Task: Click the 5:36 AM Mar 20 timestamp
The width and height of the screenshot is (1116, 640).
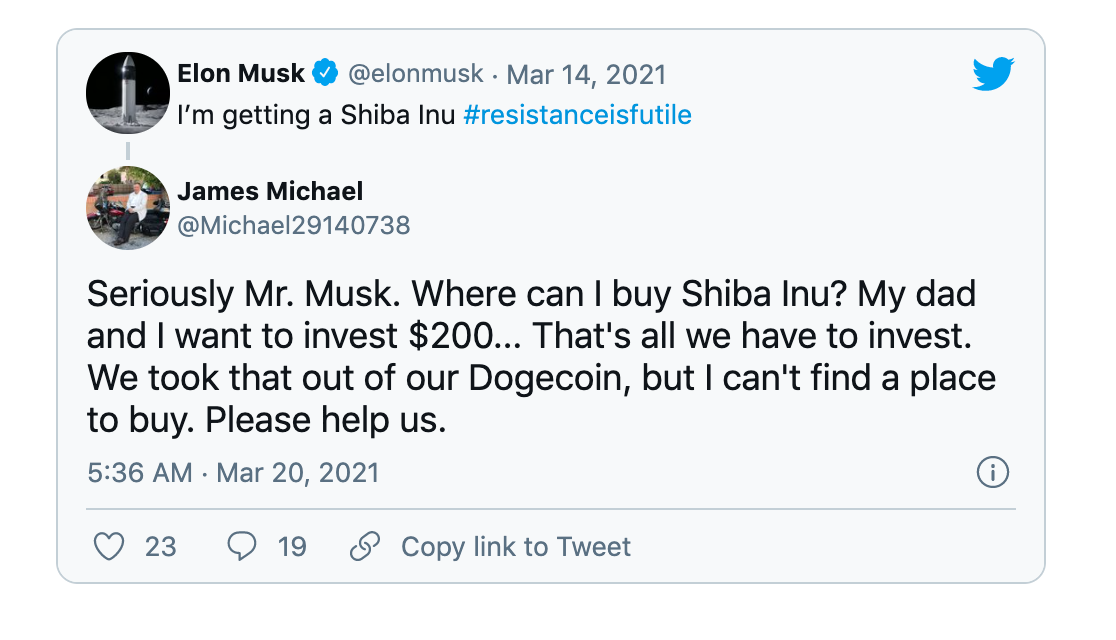Action: pos(233,472)
